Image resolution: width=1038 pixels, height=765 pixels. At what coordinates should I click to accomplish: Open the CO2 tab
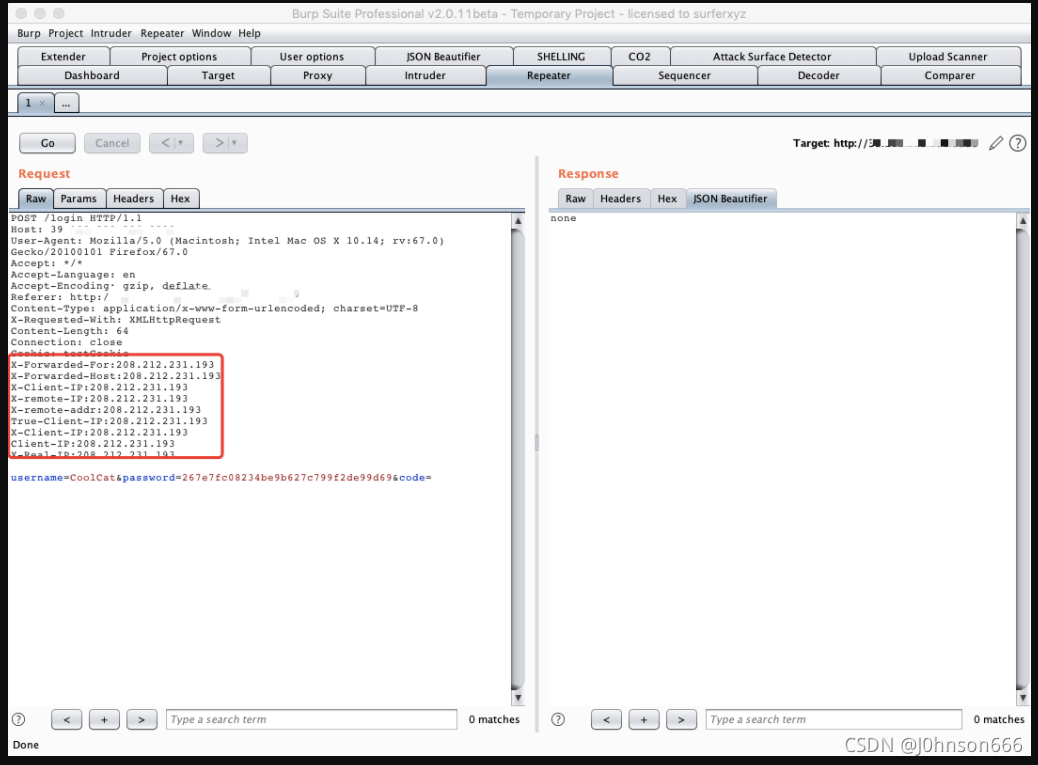pyautogui.click(x=639, y=56)
